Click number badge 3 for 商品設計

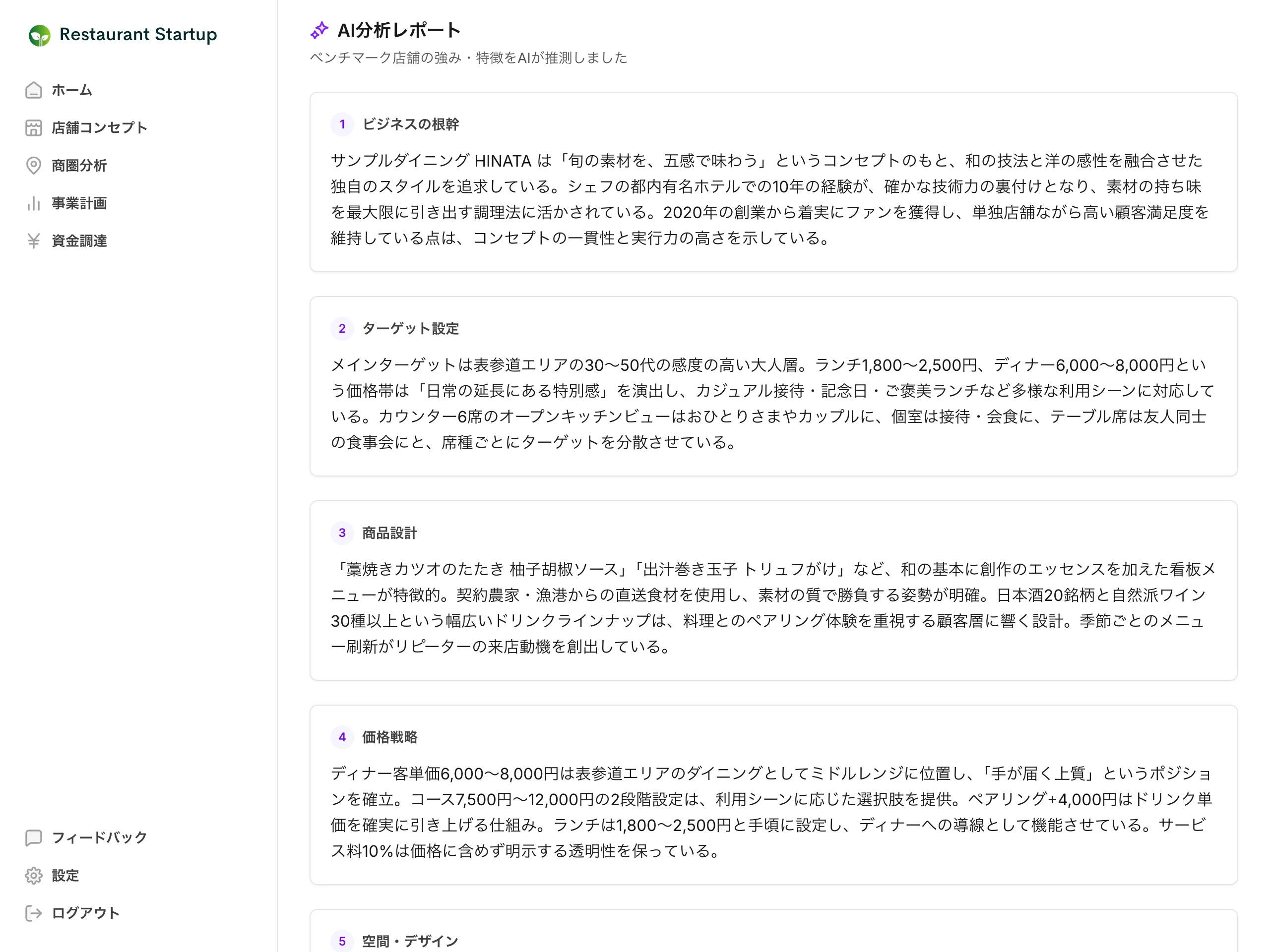click(x=342, y=533)
